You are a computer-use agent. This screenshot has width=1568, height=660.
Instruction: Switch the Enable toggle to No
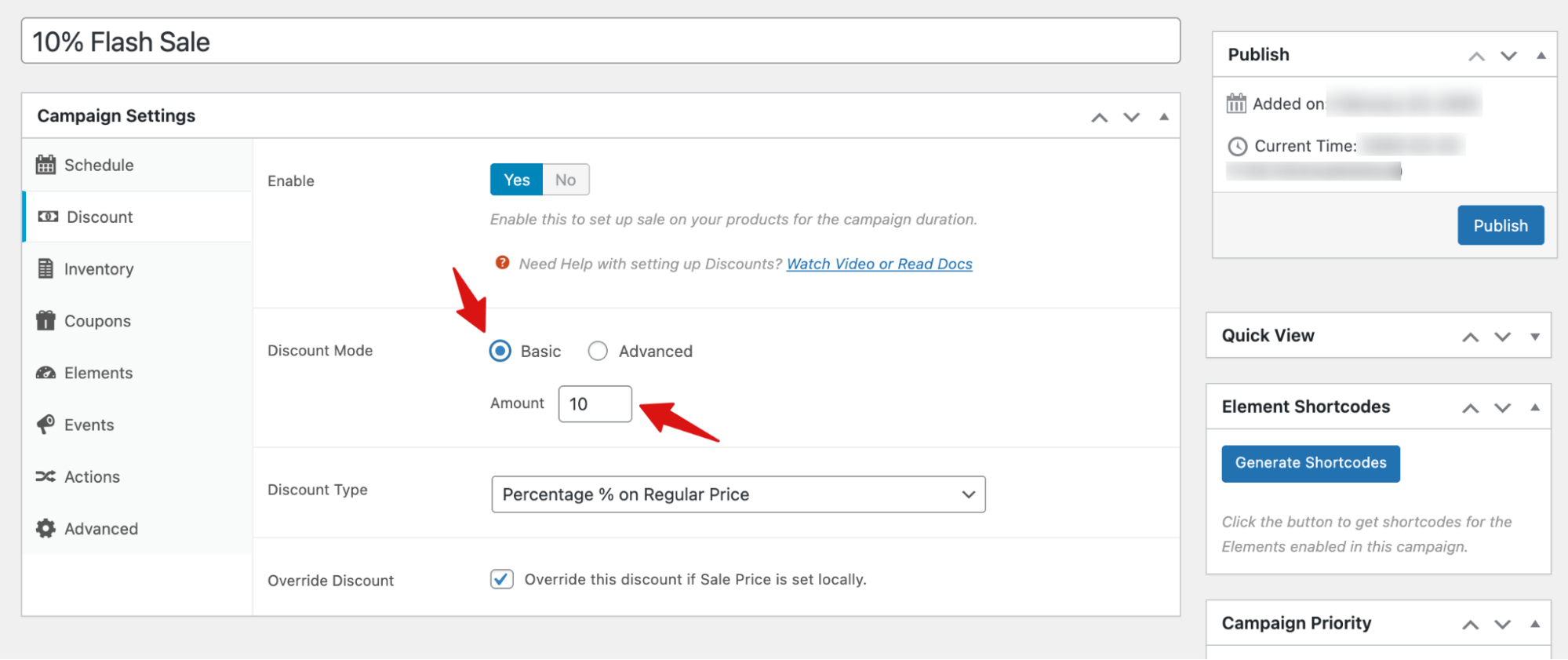pyautogui.click(x=566, y=180)
